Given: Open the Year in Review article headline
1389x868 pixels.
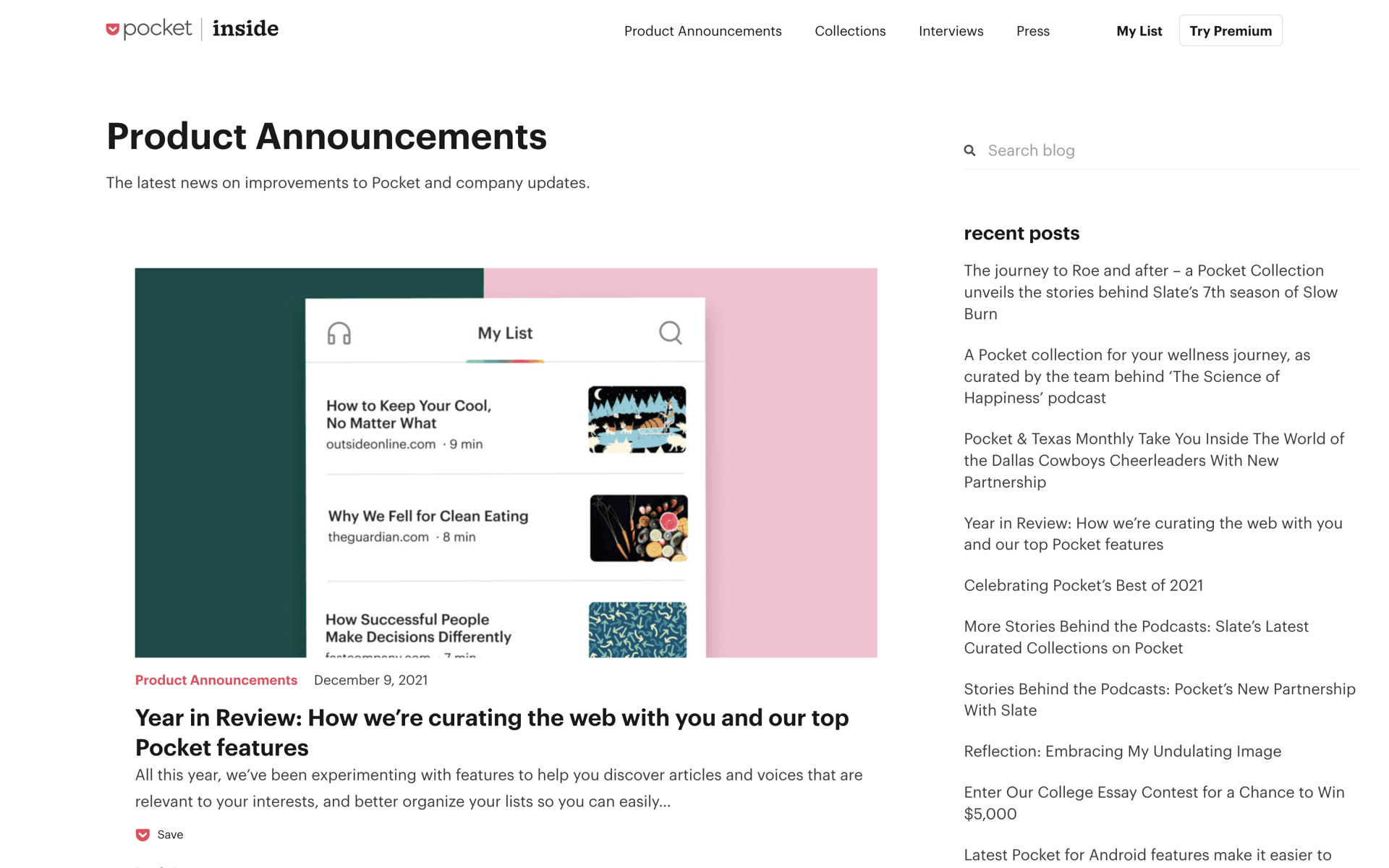Looking at the screenshot, I should [492, 732].
